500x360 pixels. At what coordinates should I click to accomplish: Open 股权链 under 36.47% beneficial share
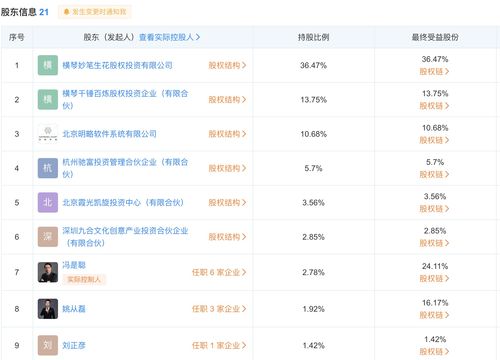(434, 71)
